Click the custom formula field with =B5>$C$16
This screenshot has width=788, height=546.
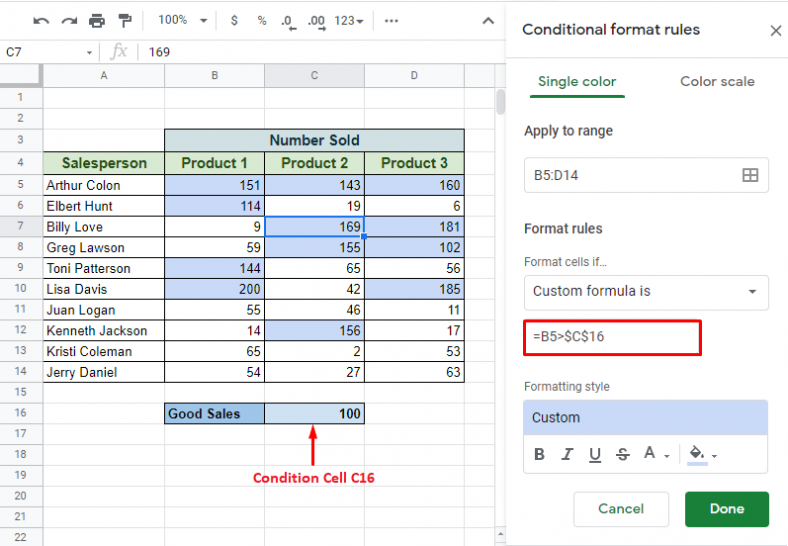[x=612, y=337]
